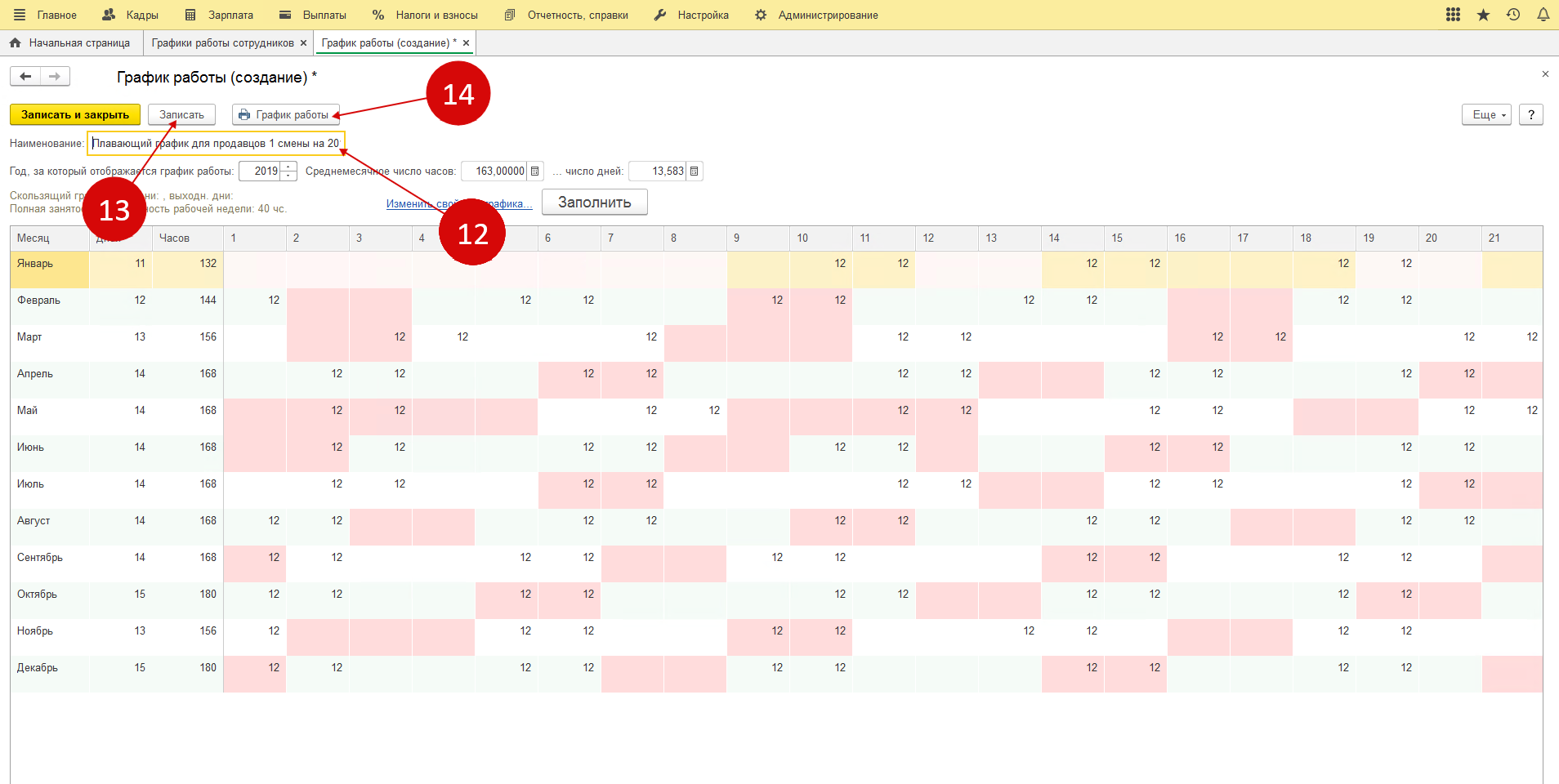Open the Отчетность, справки menu

(x=567, y=15)
